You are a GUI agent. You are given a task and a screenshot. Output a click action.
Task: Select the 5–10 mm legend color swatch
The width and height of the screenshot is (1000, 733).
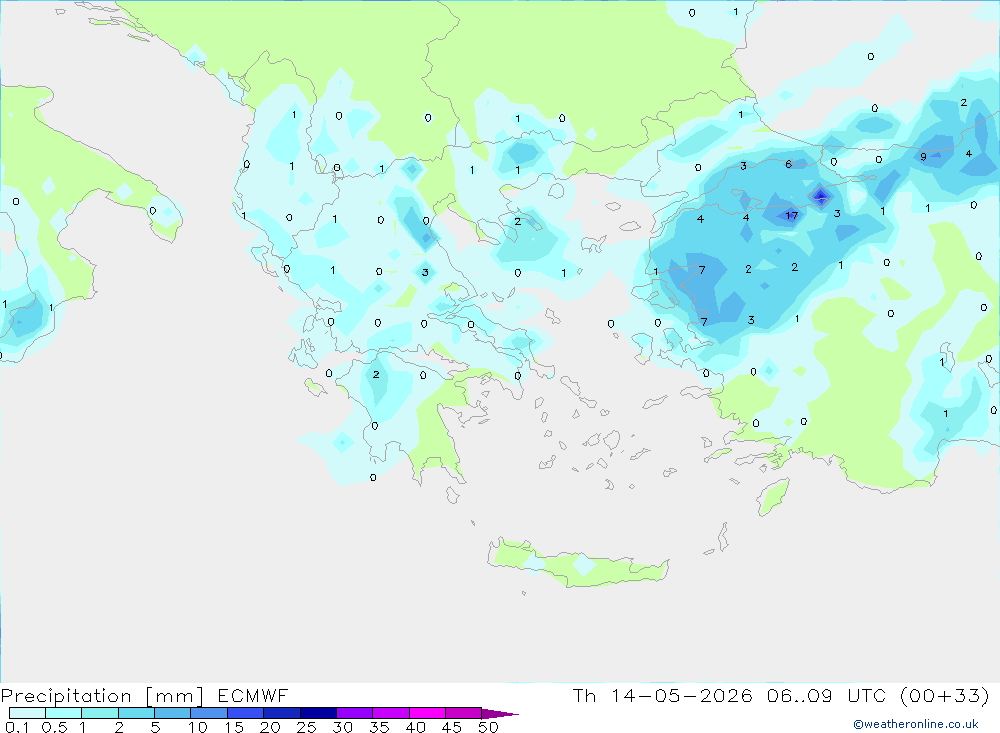(x=172, y=713)
